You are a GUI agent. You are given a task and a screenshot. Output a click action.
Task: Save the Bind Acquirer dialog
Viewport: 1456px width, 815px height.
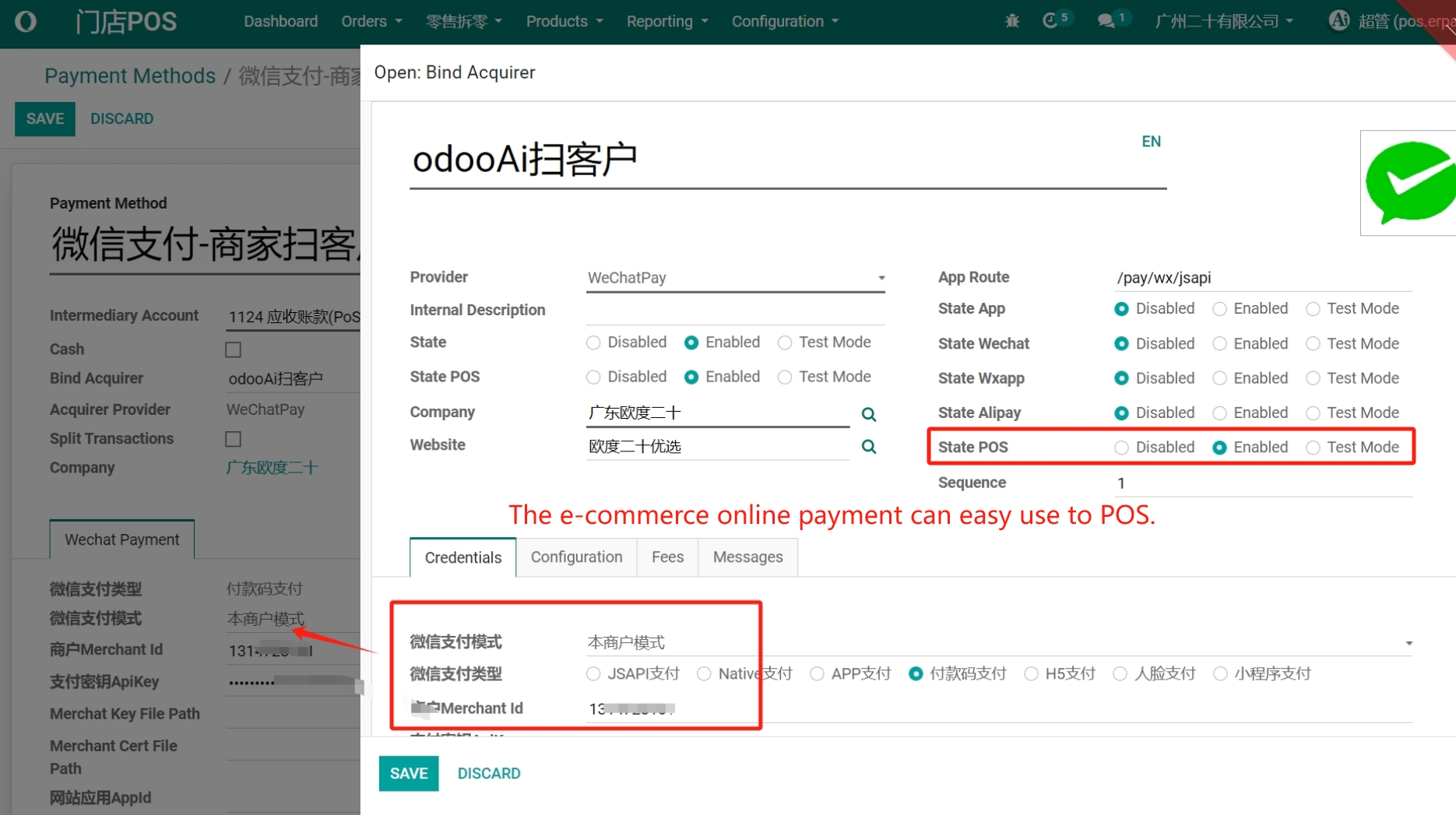(409, 773)
